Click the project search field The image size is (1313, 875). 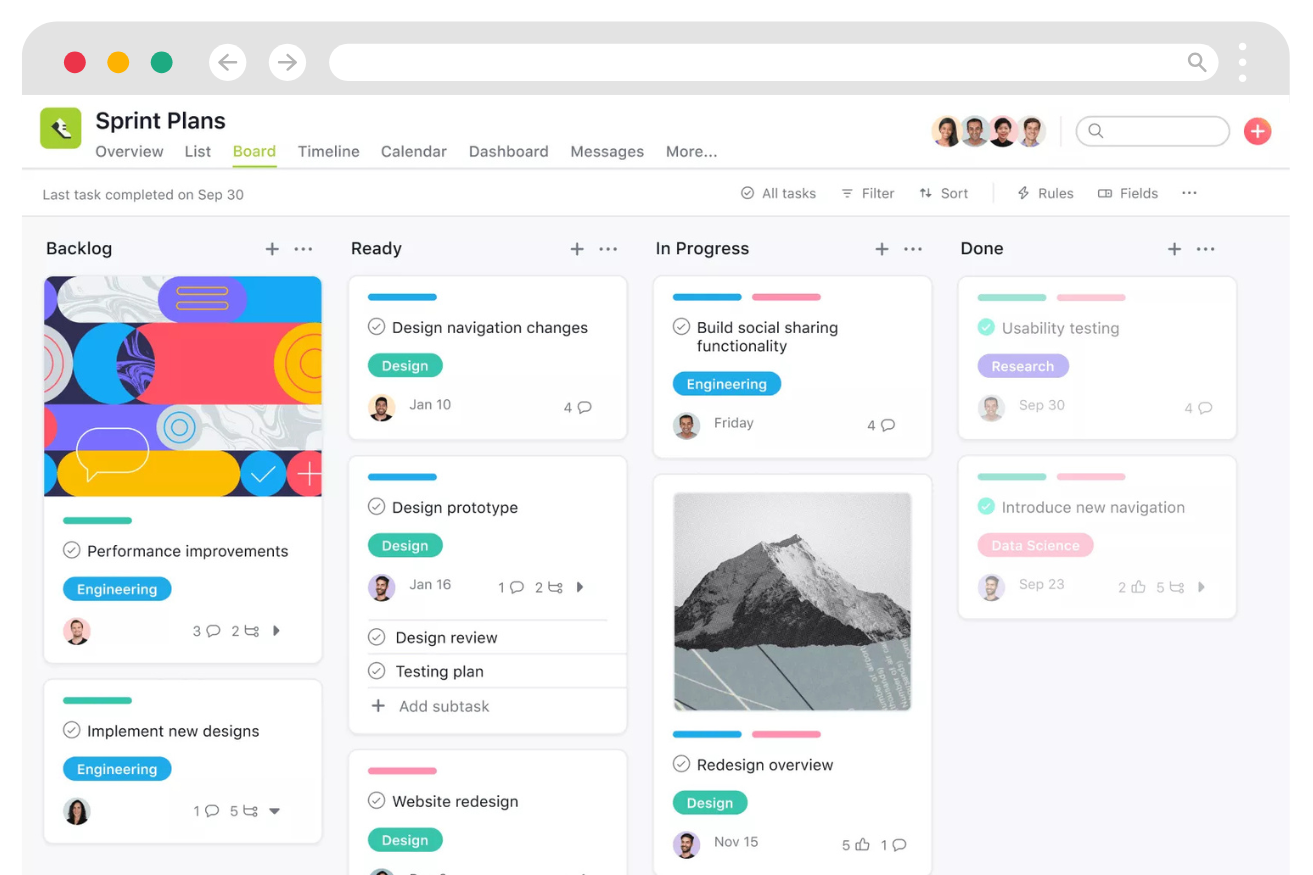(x=1152, y=131)
